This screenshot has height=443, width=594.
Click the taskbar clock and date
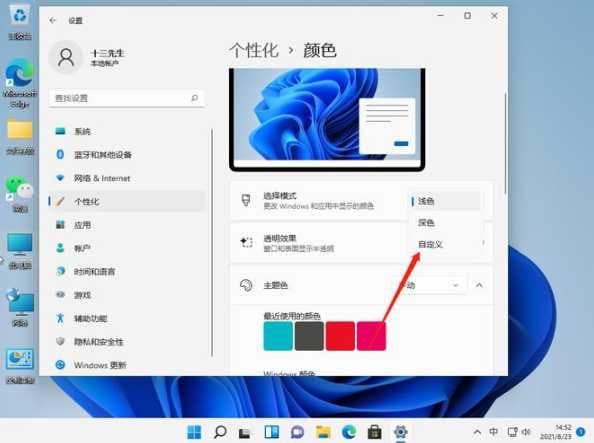[555, 432]
